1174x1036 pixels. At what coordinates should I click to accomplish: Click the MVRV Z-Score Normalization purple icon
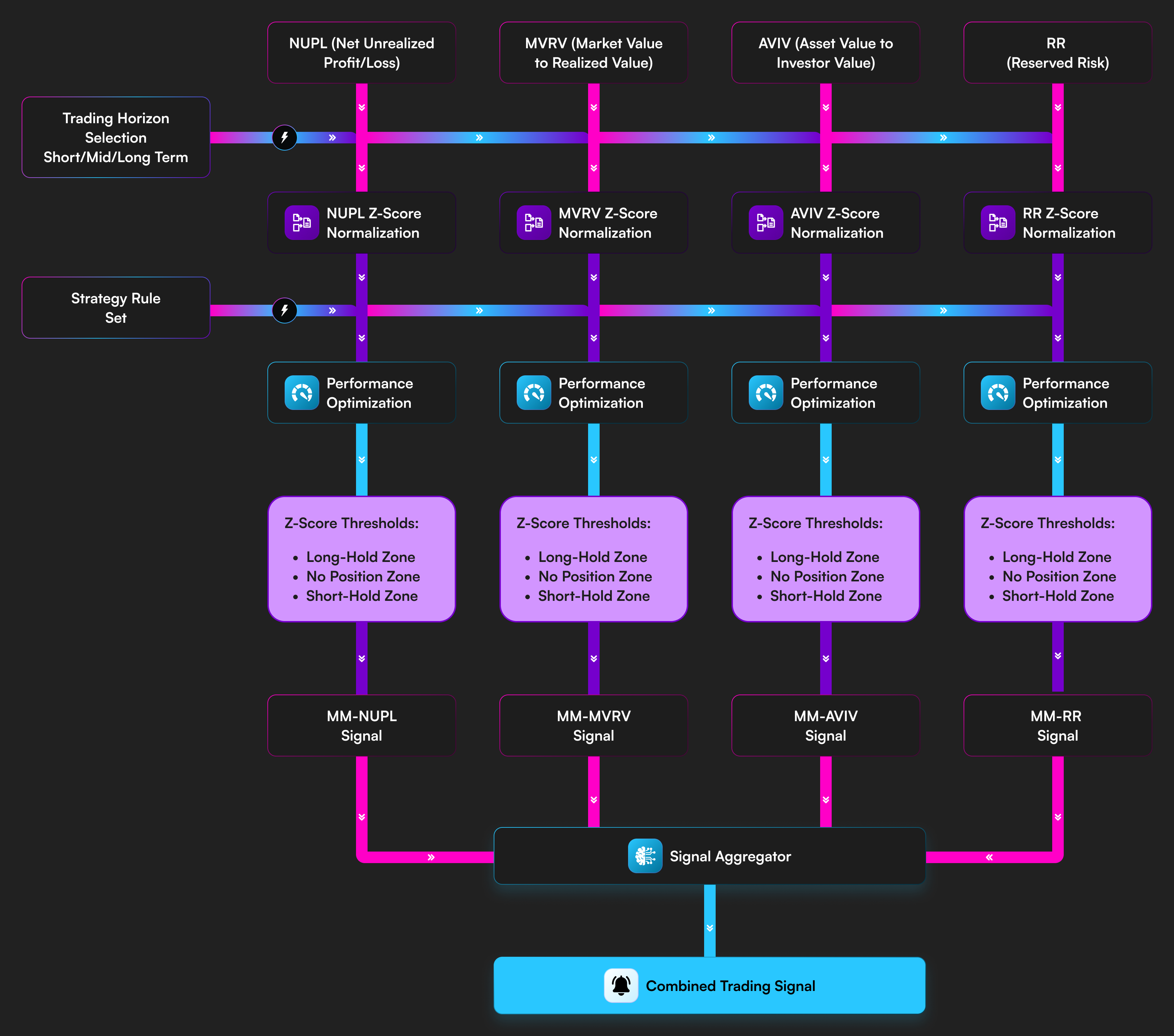[x=534, y=222]
